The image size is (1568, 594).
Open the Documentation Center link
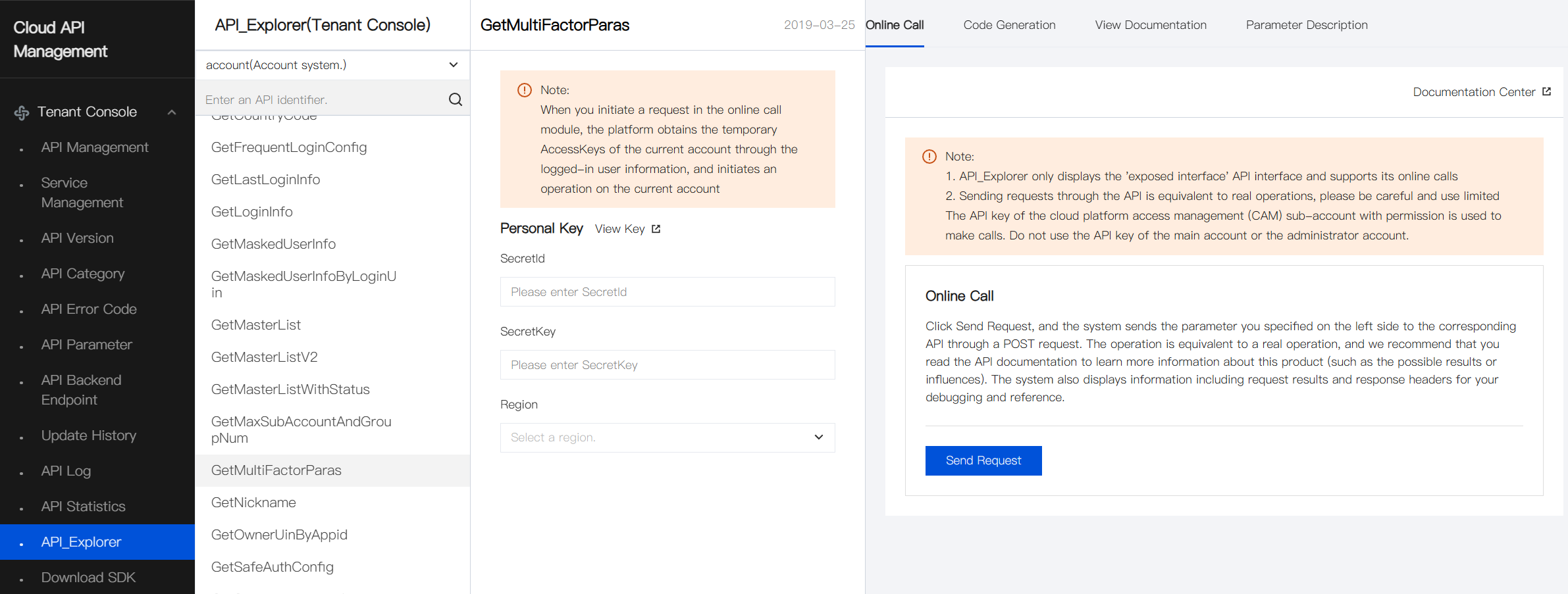coord(1474,92)
